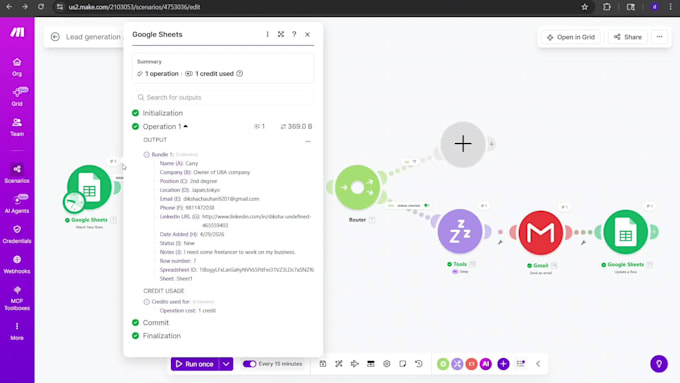Collapse the OUTPUT section

[307, 141]
